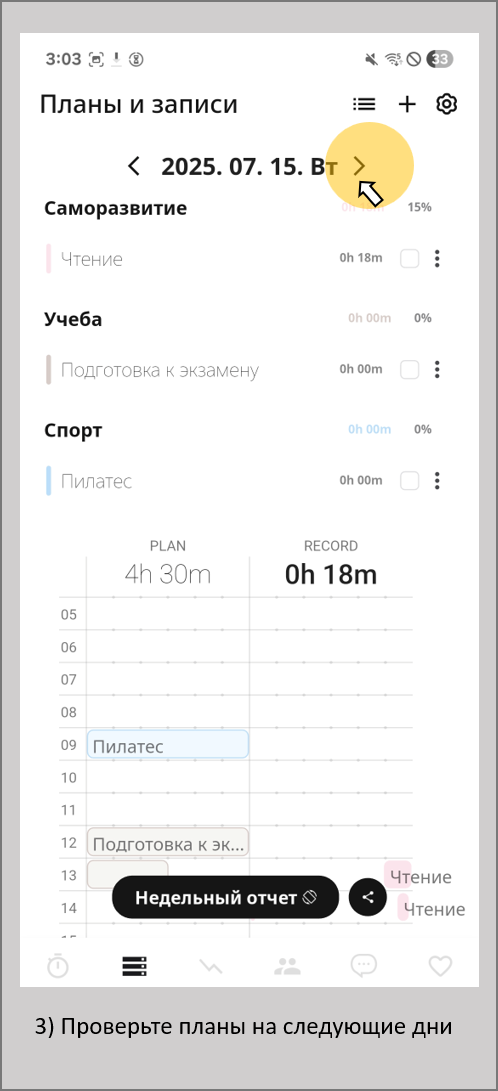Image resolution: width=498 pixels, height=1091 pixels.
Task: Select the plans list tab in bottom bar
Action: [x=134, y=966]
